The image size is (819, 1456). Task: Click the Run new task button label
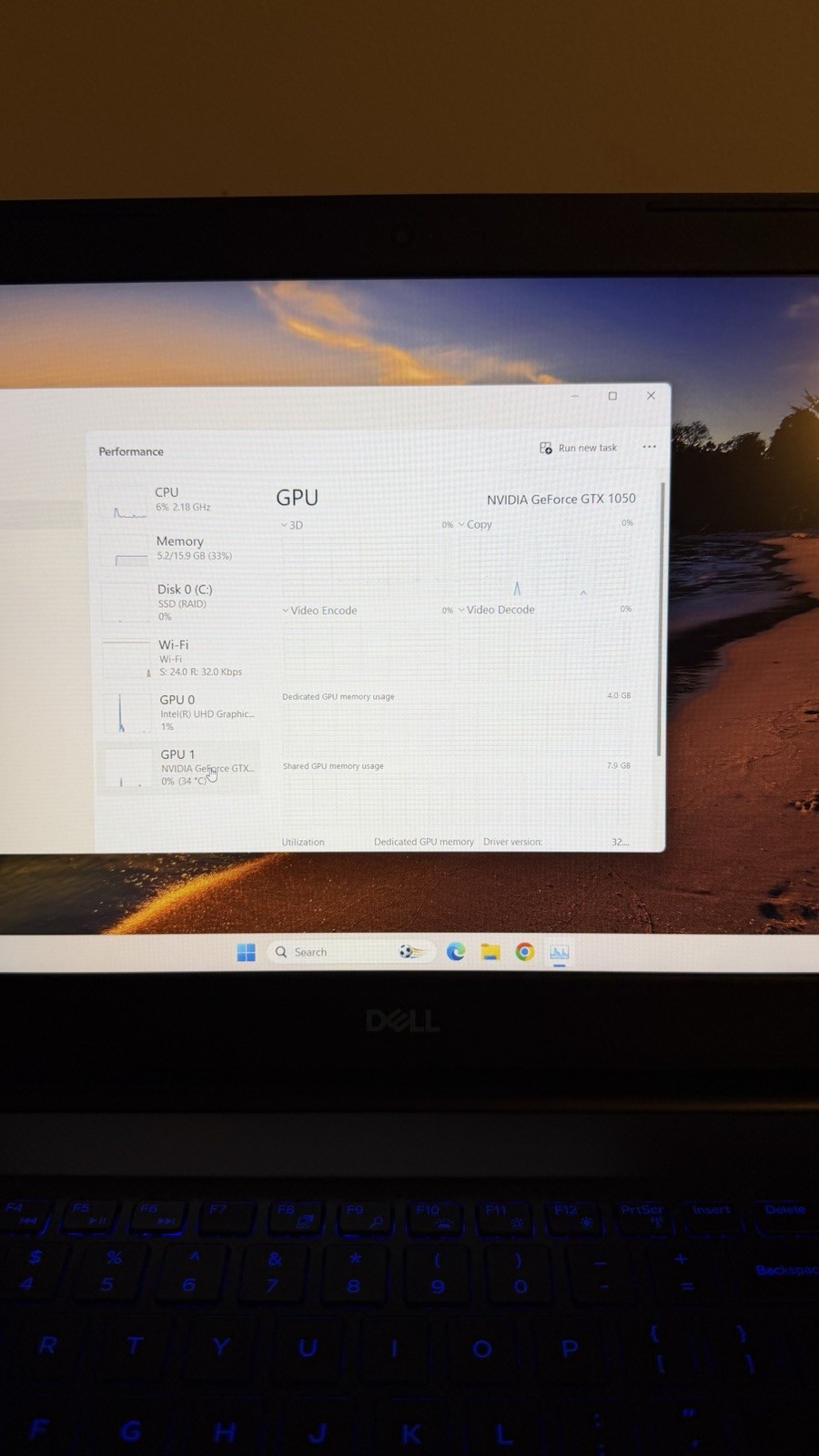tap(588, 448)
